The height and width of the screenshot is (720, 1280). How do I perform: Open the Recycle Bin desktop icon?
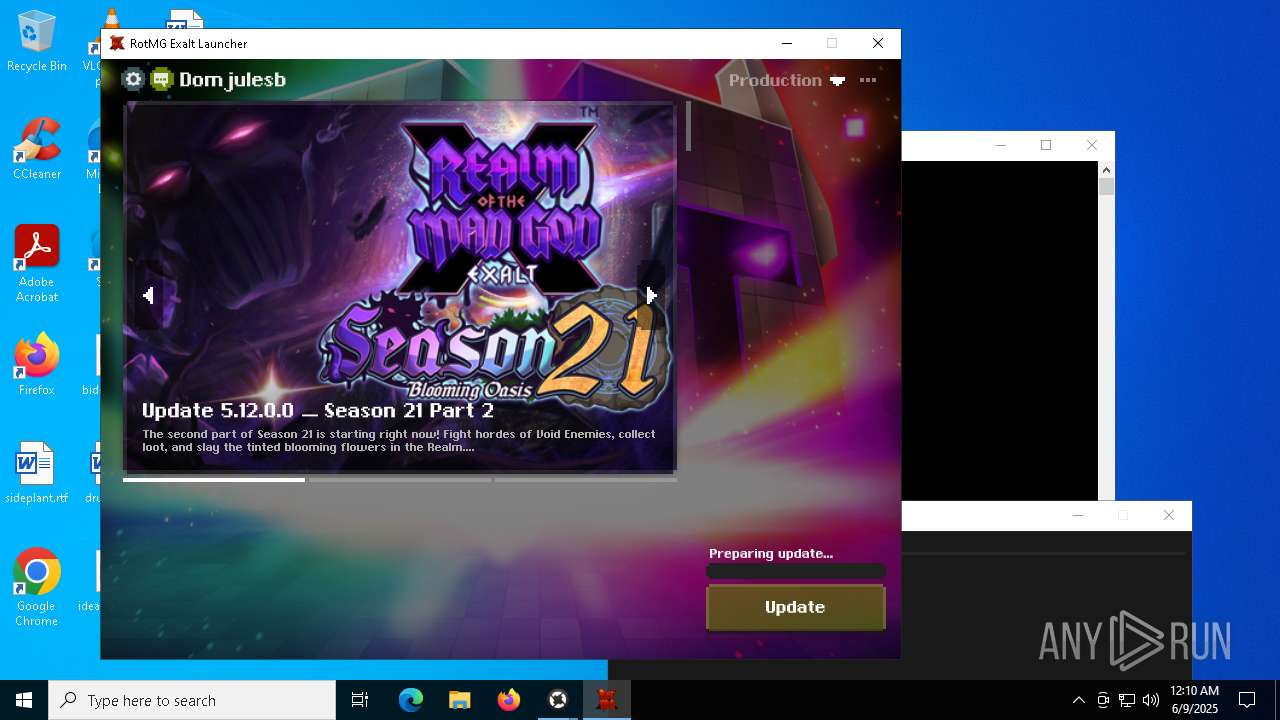tap(37, 42)
